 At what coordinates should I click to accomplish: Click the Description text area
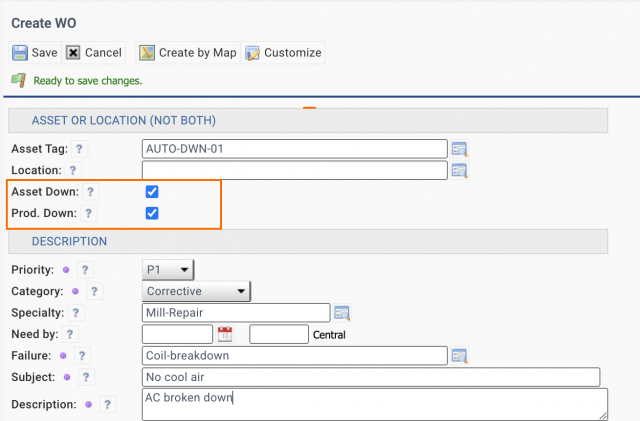375,404
